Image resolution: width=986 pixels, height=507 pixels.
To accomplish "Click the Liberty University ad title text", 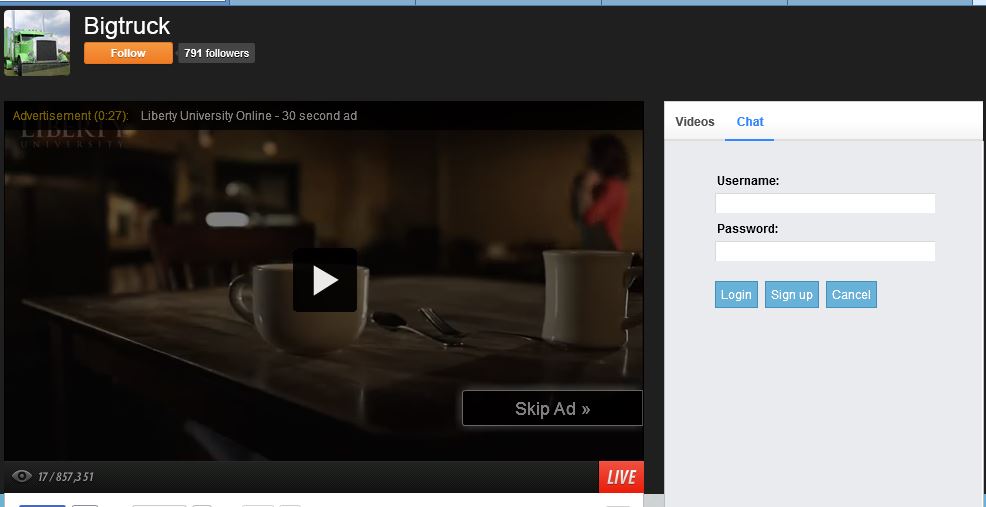I will click(x=249, y=116).
